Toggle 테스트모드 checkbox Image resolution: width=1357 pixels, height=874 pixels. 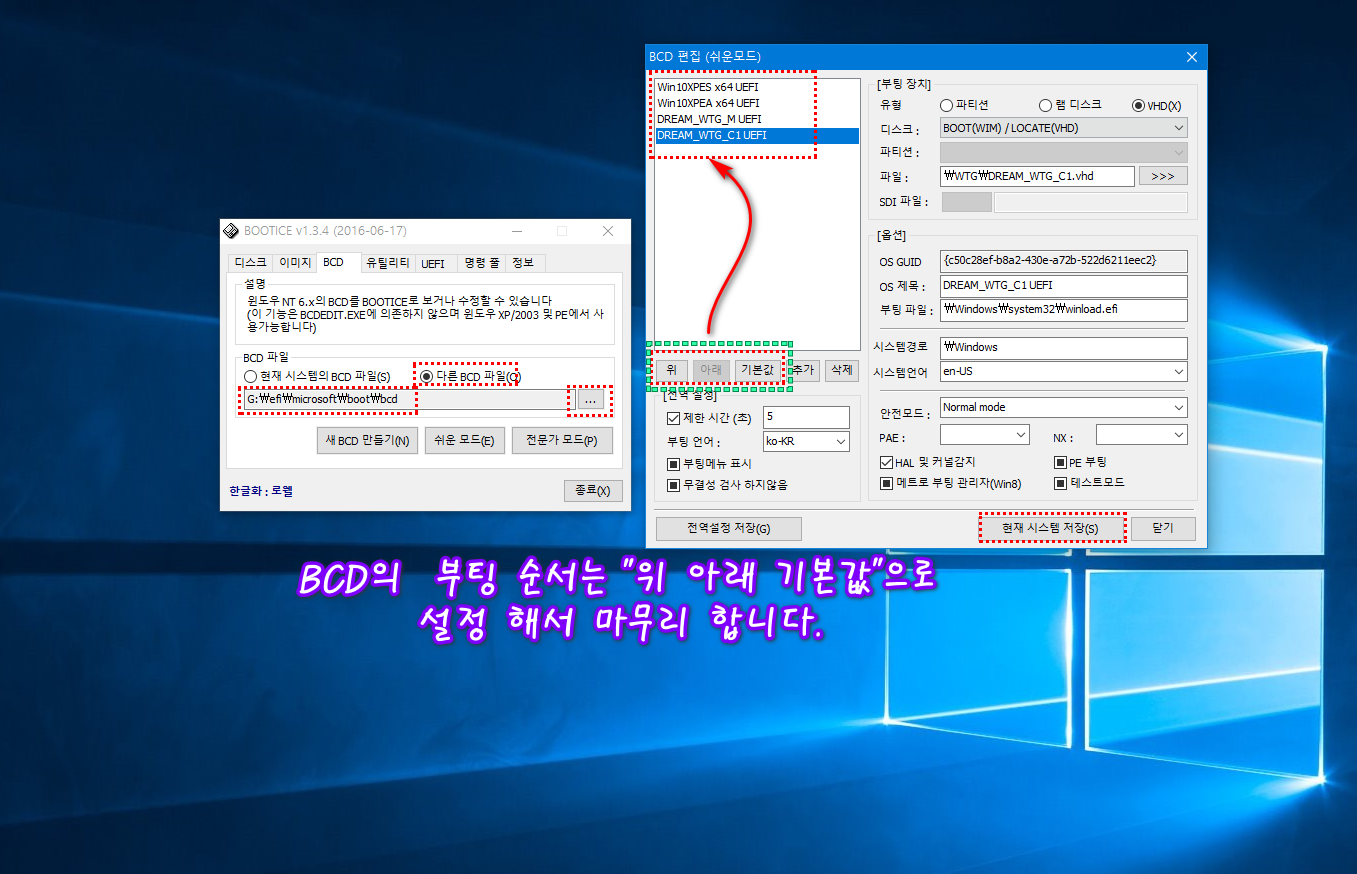(1089, 483)
